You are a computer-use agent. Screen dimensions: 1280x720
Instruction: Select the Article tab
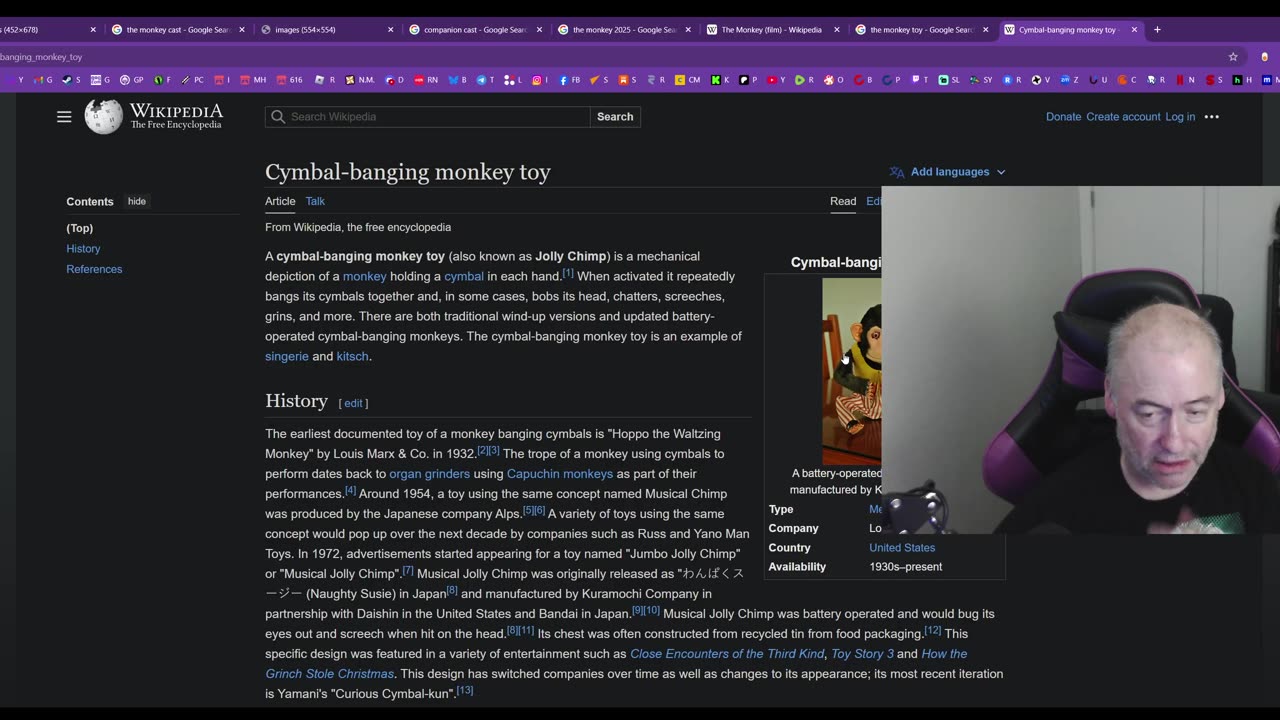pos(280,201)
